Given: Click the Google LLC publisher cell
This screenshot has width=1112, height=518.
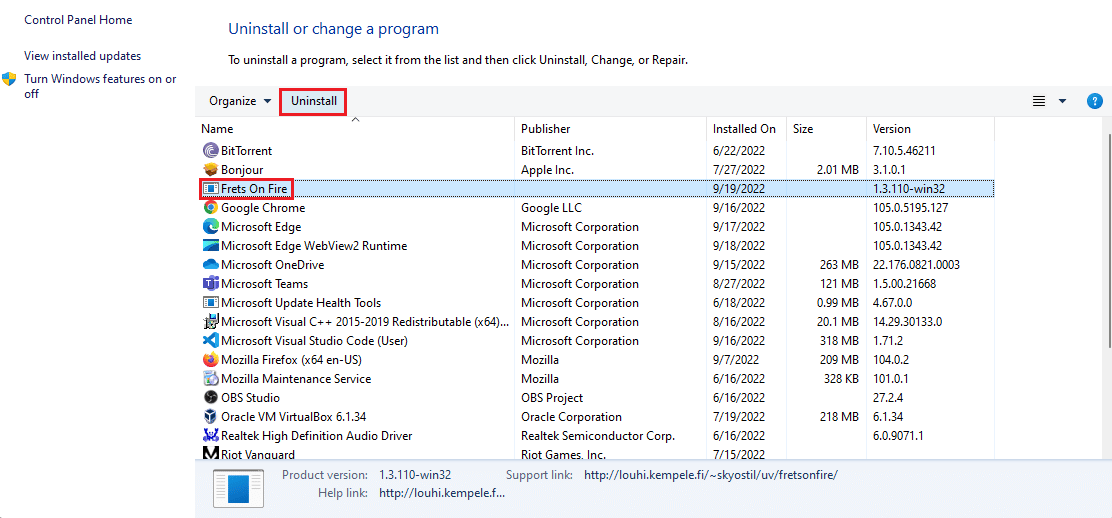Looking at the screenshot, I should tap(551, 208).
